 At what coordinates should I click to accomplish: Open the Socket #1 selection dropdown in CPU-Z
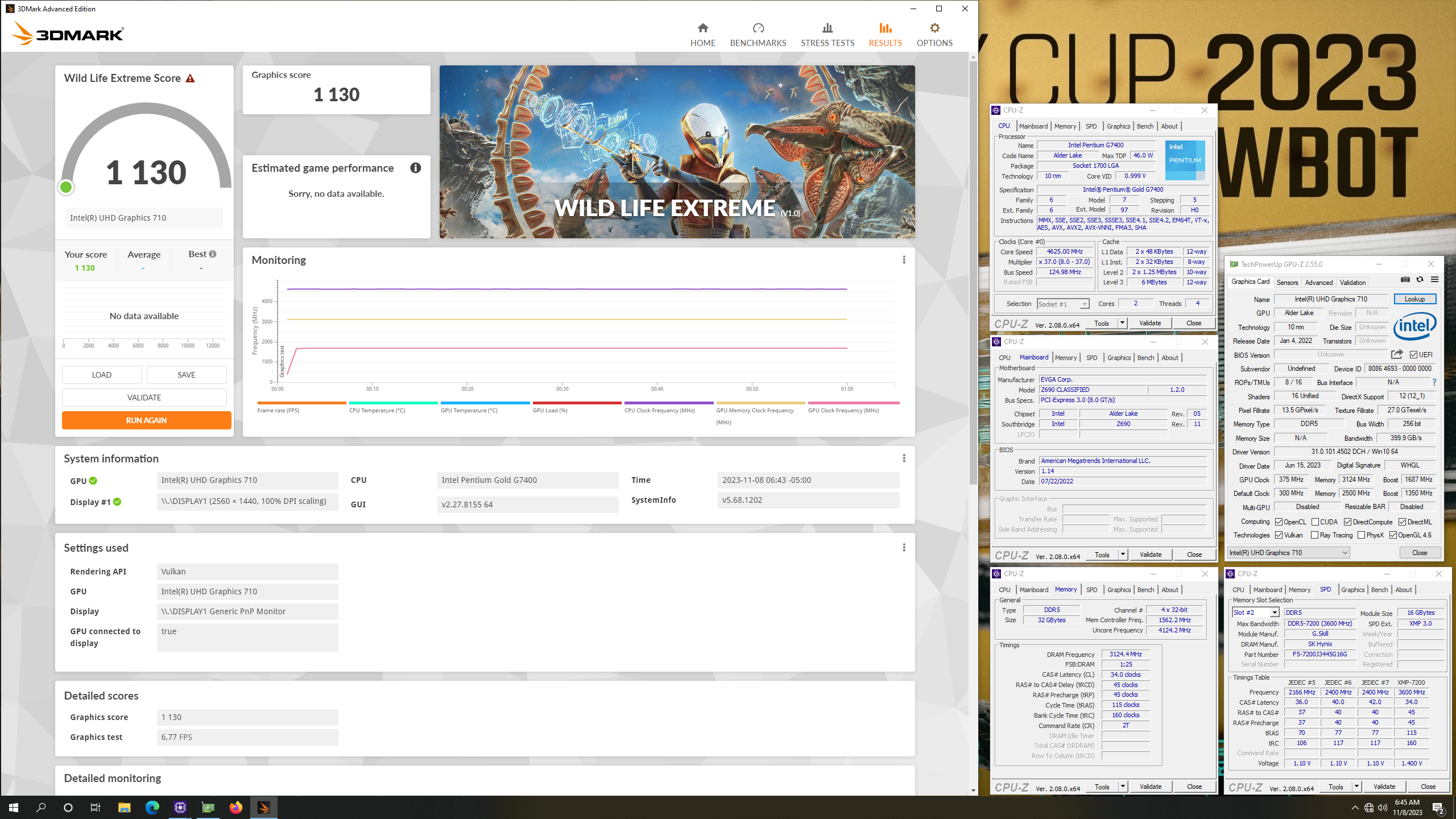(1062, 304)
